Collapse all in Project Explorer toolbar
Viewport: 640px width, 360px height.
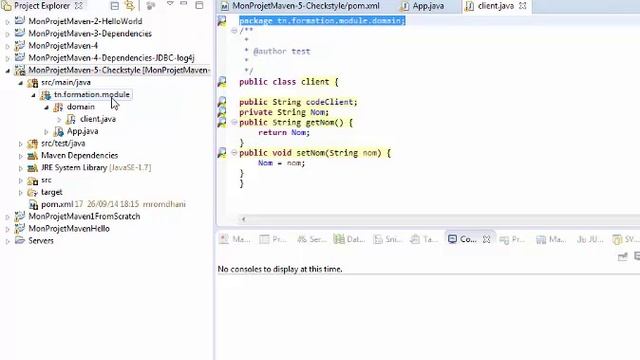click(x=115, y=6)
